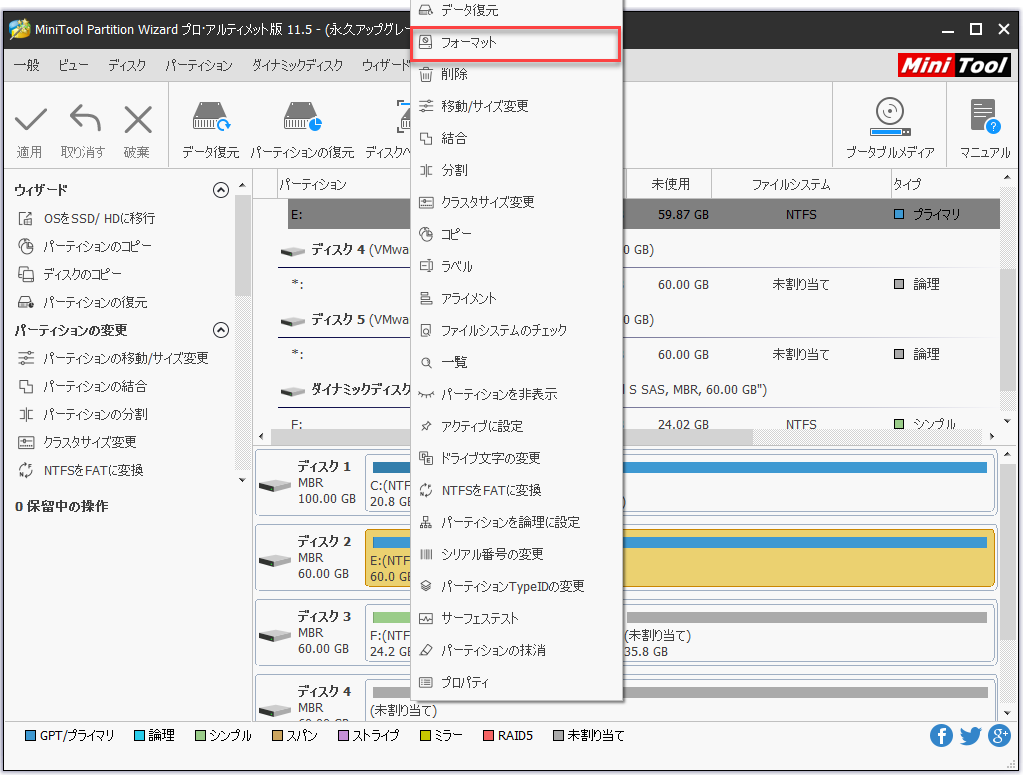
Task: Start Migrate OS to SSD/HD wizard
Action: (x=86, y=219)
